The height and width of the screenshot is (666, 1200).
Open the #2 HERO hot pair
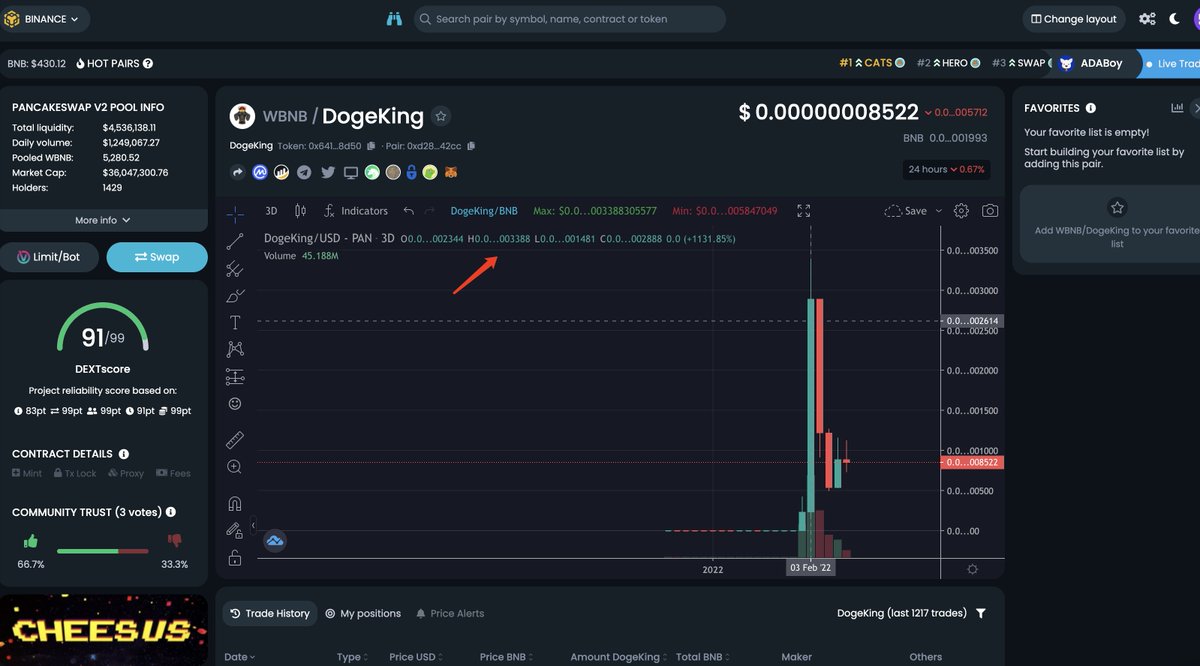(948, 63)
